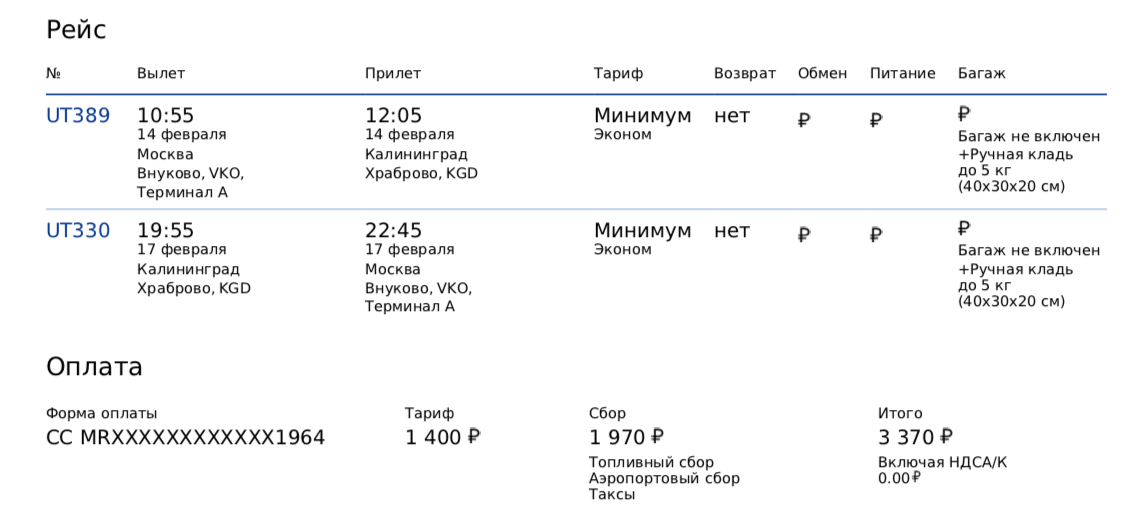Screen dimensions: 1147x523
Task: Click the ruble sign beside 1 400 tariff
Action: pyautogui.click(x=474, y=437)
